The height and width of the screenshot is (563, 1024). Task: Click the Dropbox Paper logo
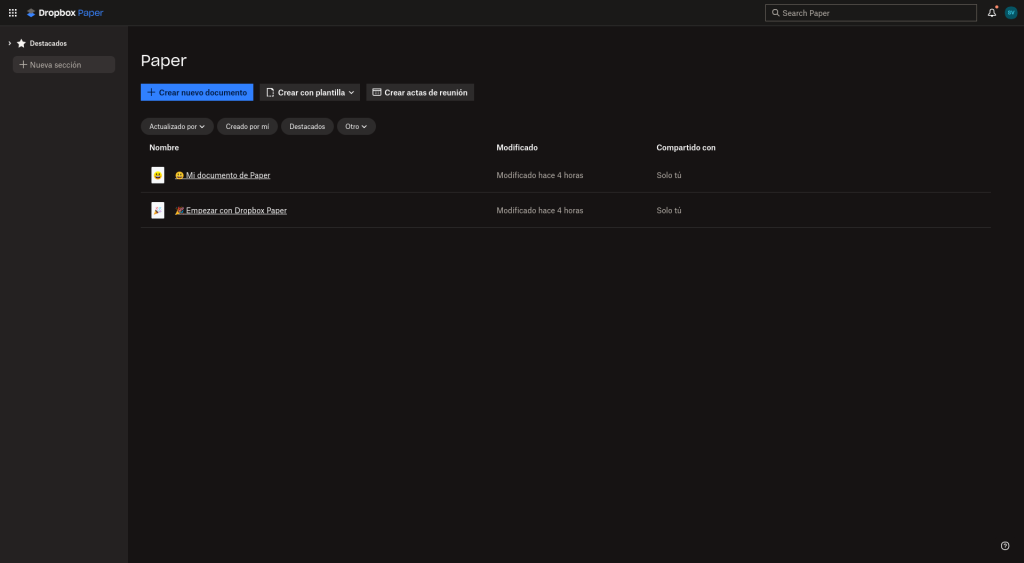pyautogui.click(x=65, y=13)
